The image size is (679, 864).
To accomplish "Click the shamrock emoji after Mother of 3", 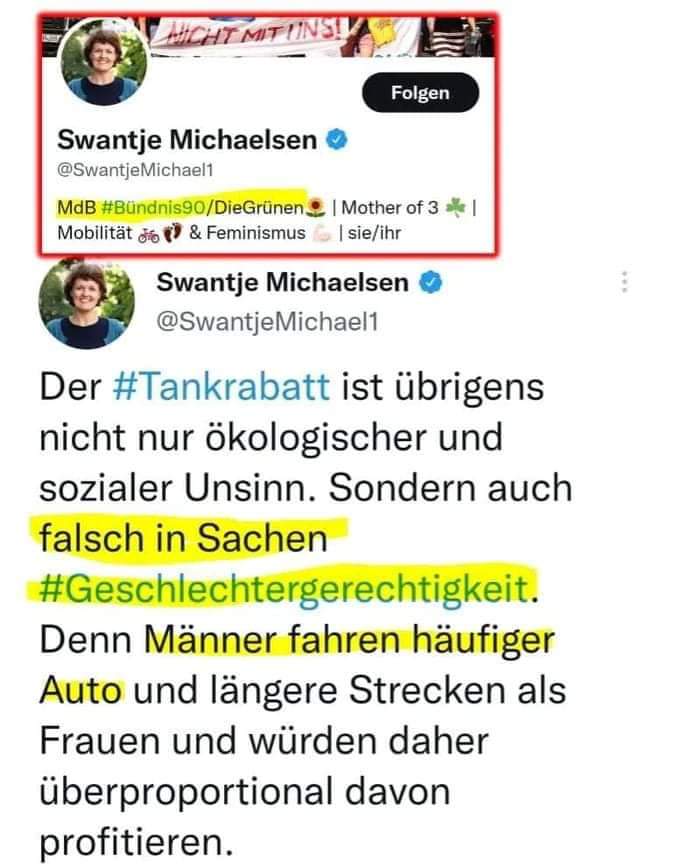I will click(455, 207).
